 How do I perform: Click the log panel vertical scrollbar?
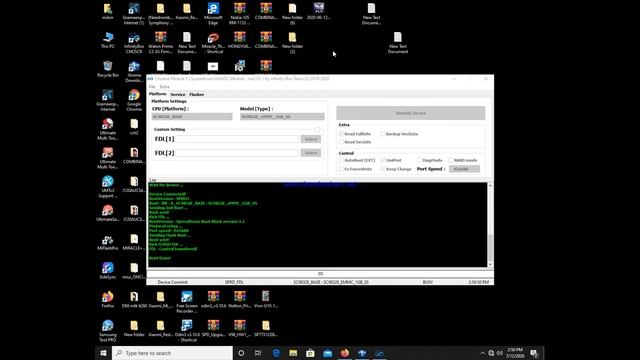click(x=490, y=247)
